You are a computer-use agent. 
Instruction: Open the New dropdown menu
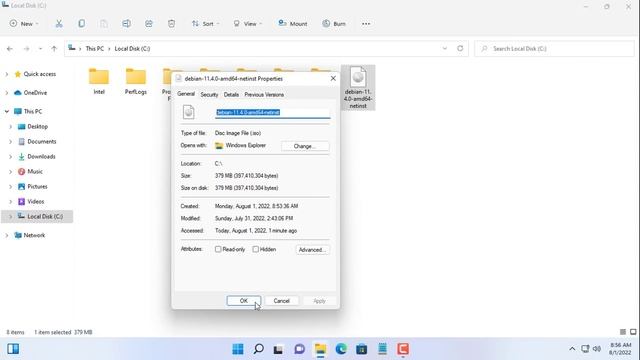click(24, 24)
